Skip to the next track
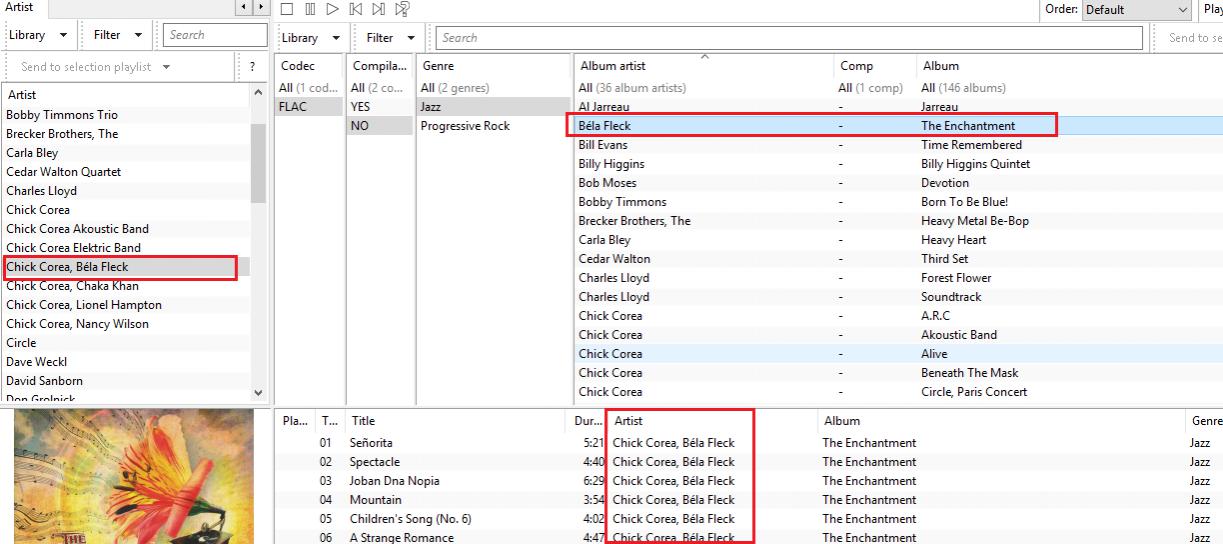This screenshot has width=1223, height=544. [x=378, y=9]
